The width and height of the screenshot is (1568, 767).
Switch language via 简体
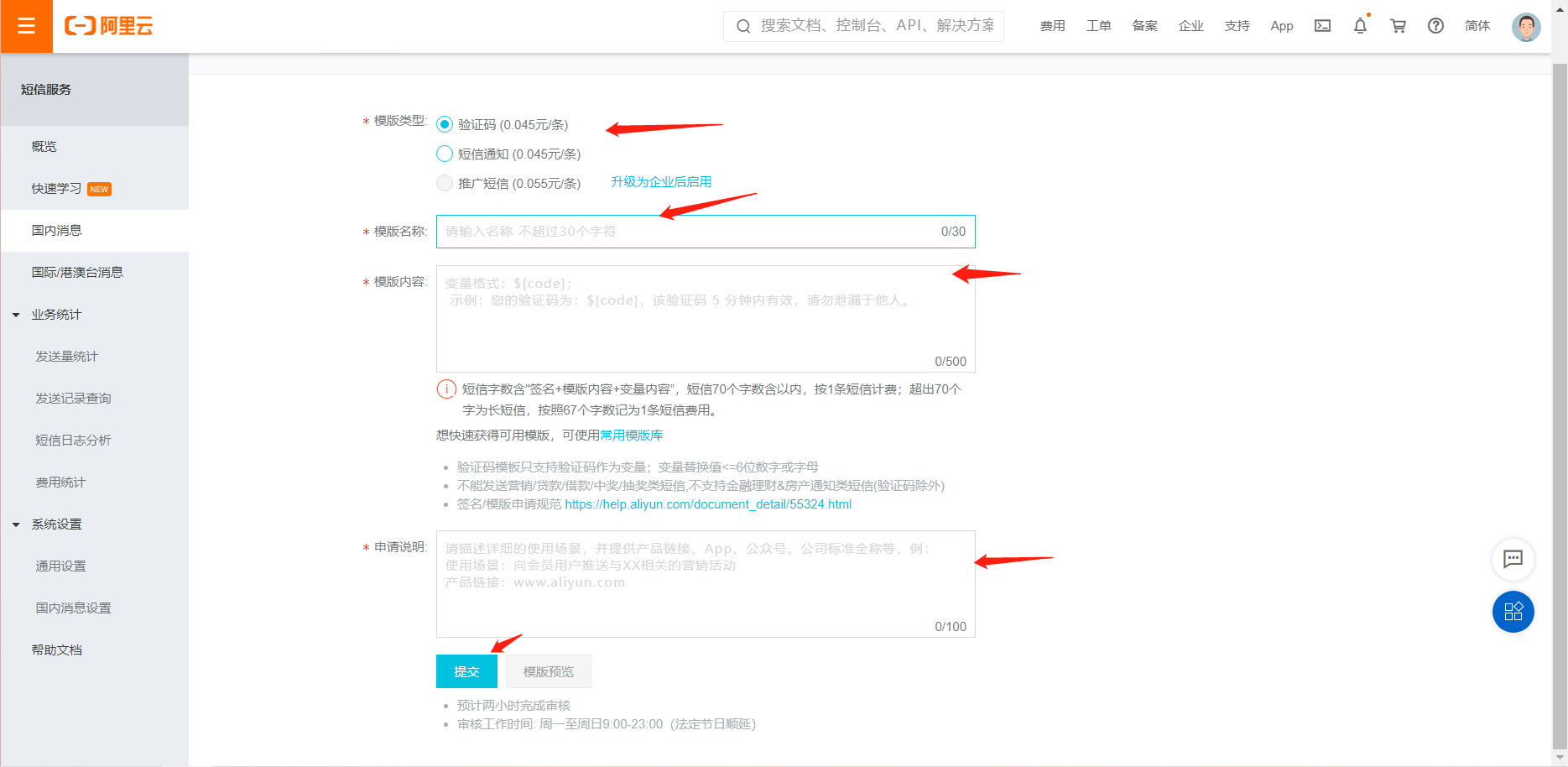tap(1477, 26)
